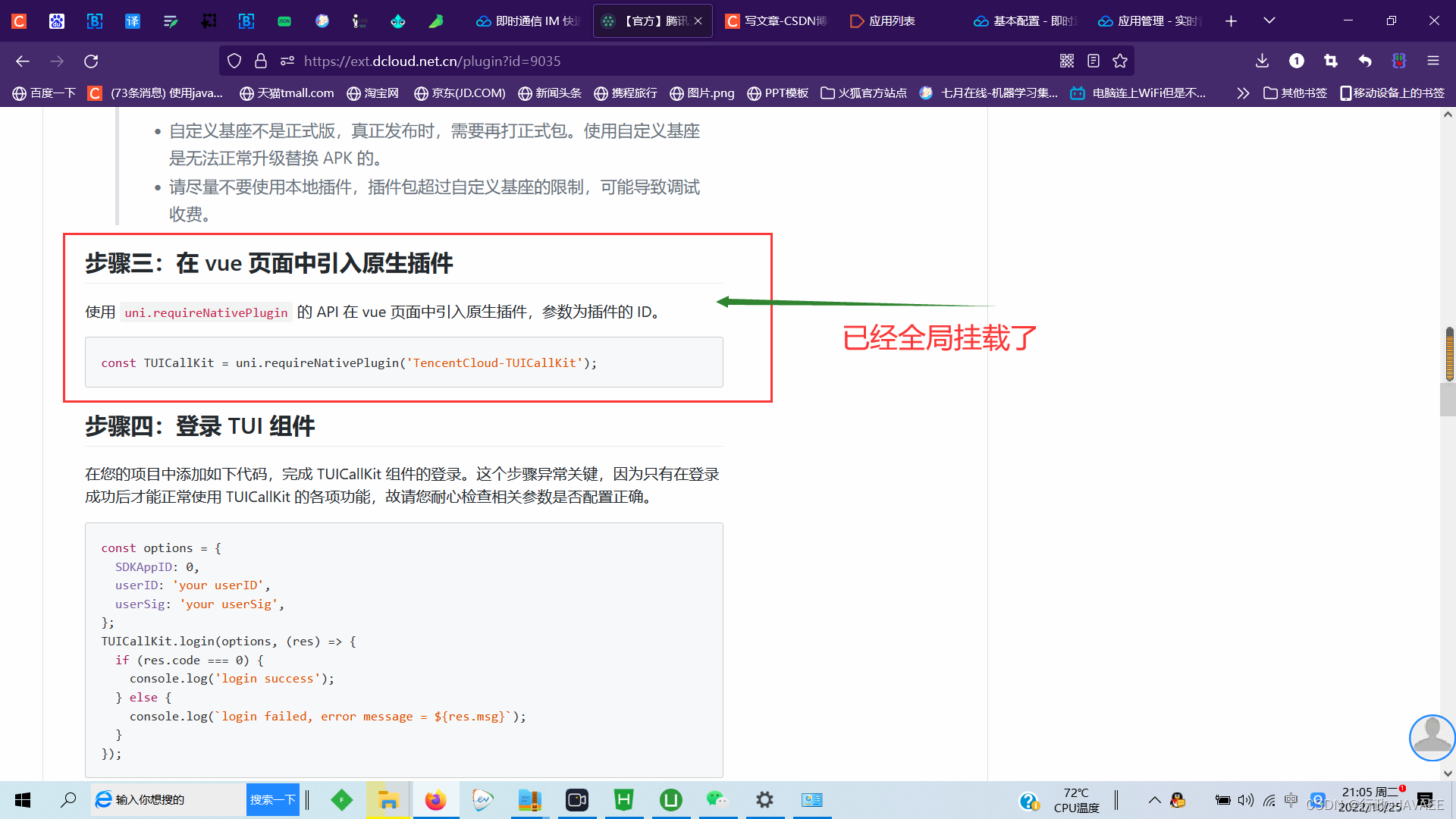This screenshot has height=819, width=1456.
Task: Click the 步骤四 TUI component login section
Action: (x=200, y=426)
